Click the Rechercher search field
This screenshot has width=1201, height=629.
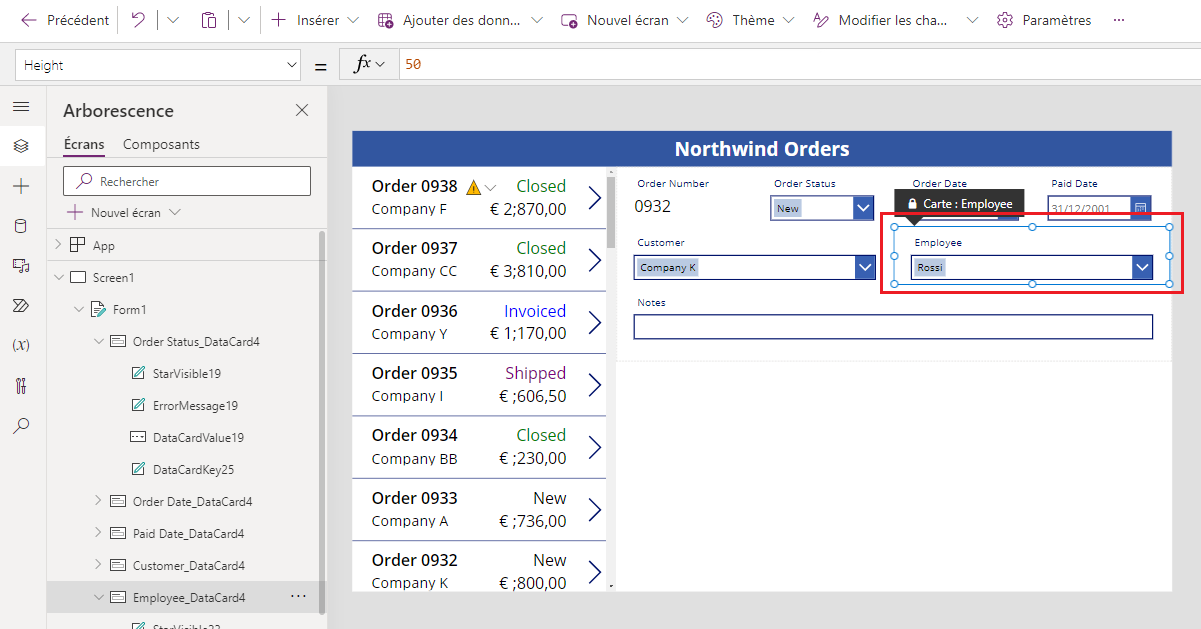click(187, 181)
